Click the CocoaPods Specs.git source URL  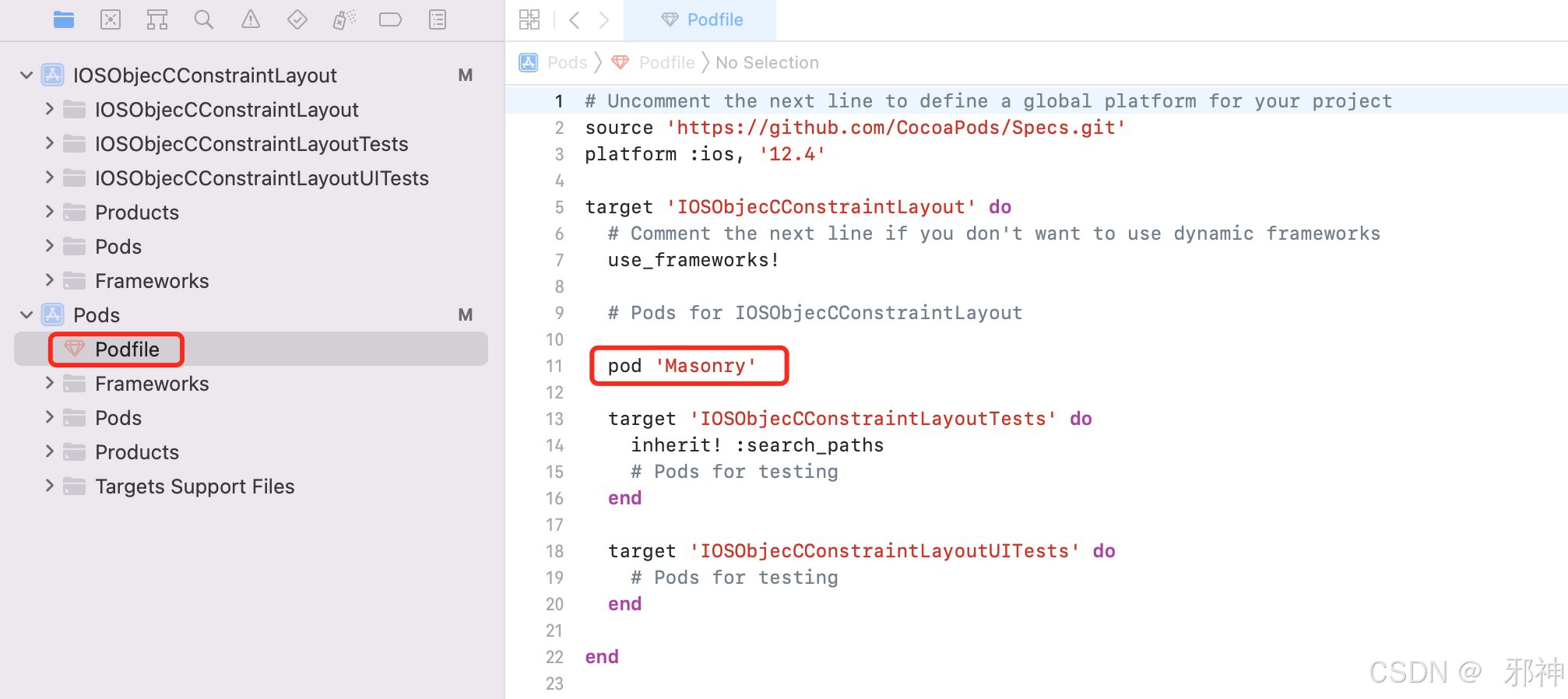[895, 128]
